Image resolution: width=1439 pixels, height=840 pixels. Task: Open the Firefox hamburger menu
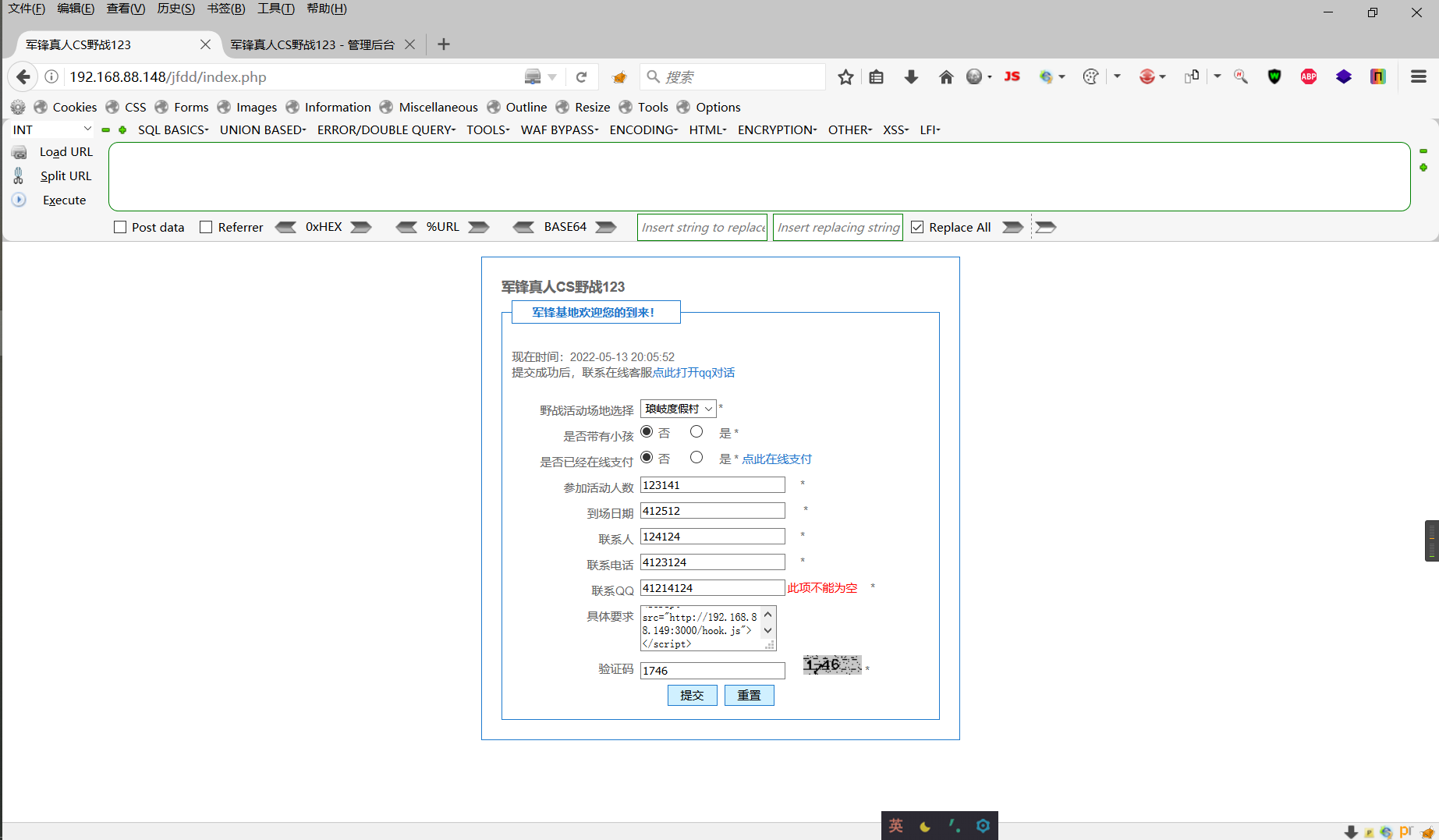1419,76
